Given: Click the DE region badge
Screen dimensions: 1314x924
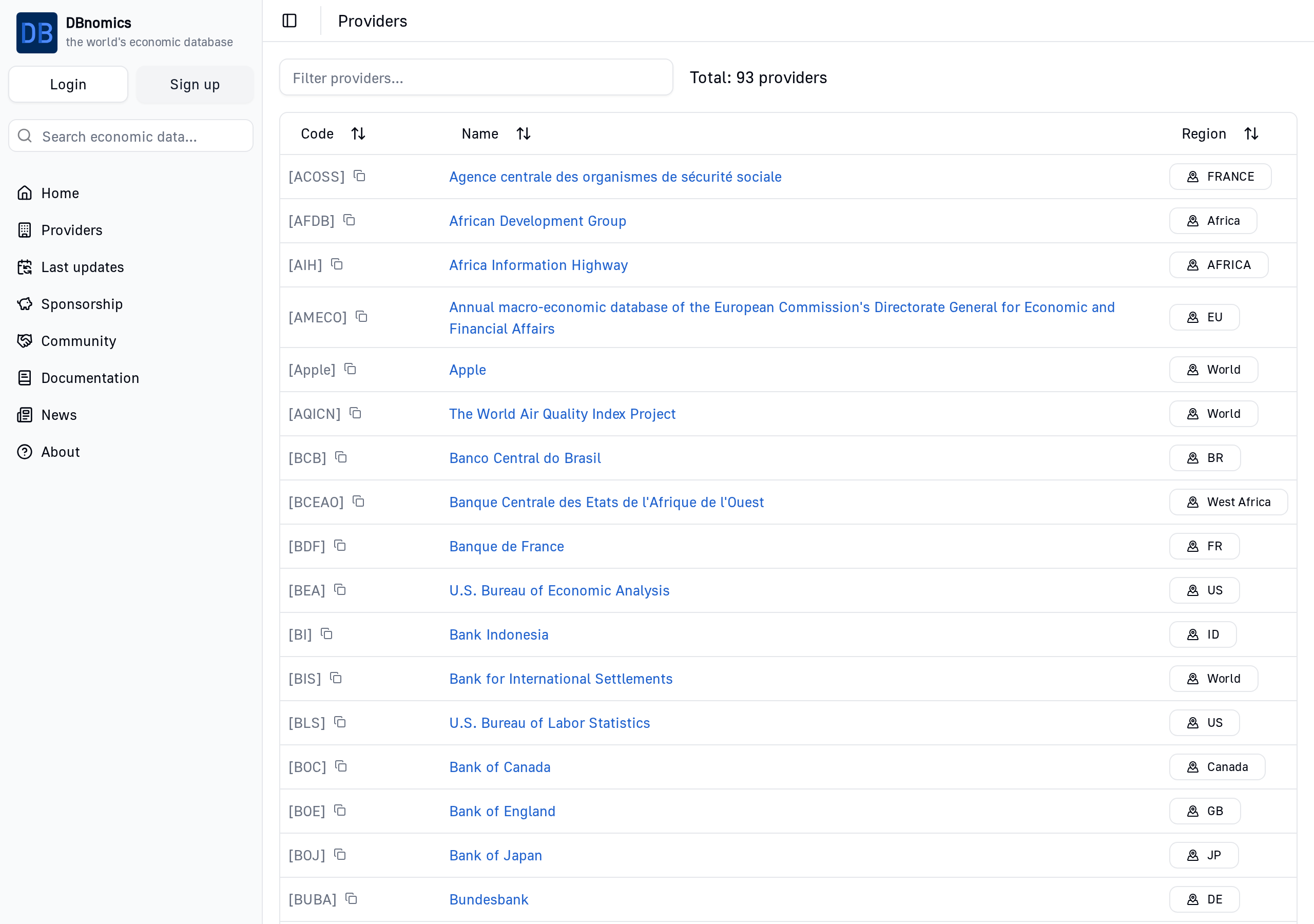Looking at the screenshot, I should (x=1204, y=899).
